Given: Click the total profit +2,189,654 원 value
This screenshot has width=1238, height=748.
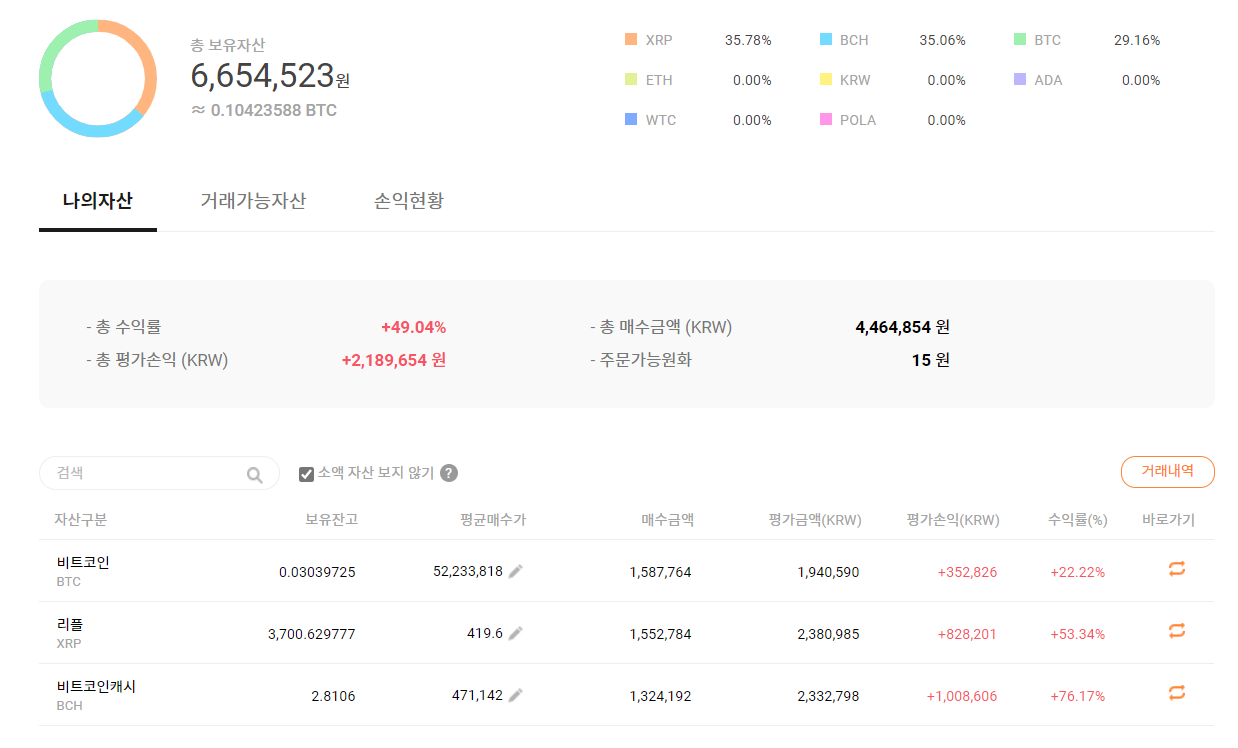Looking at the screenshot, I should (394, 360).
